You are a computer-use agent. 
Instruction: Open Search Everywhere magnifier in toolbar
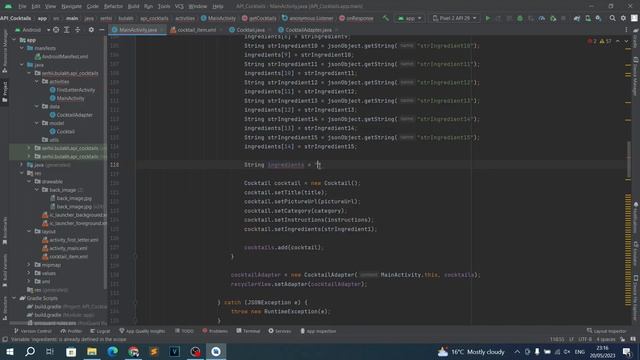pos(612,18)
